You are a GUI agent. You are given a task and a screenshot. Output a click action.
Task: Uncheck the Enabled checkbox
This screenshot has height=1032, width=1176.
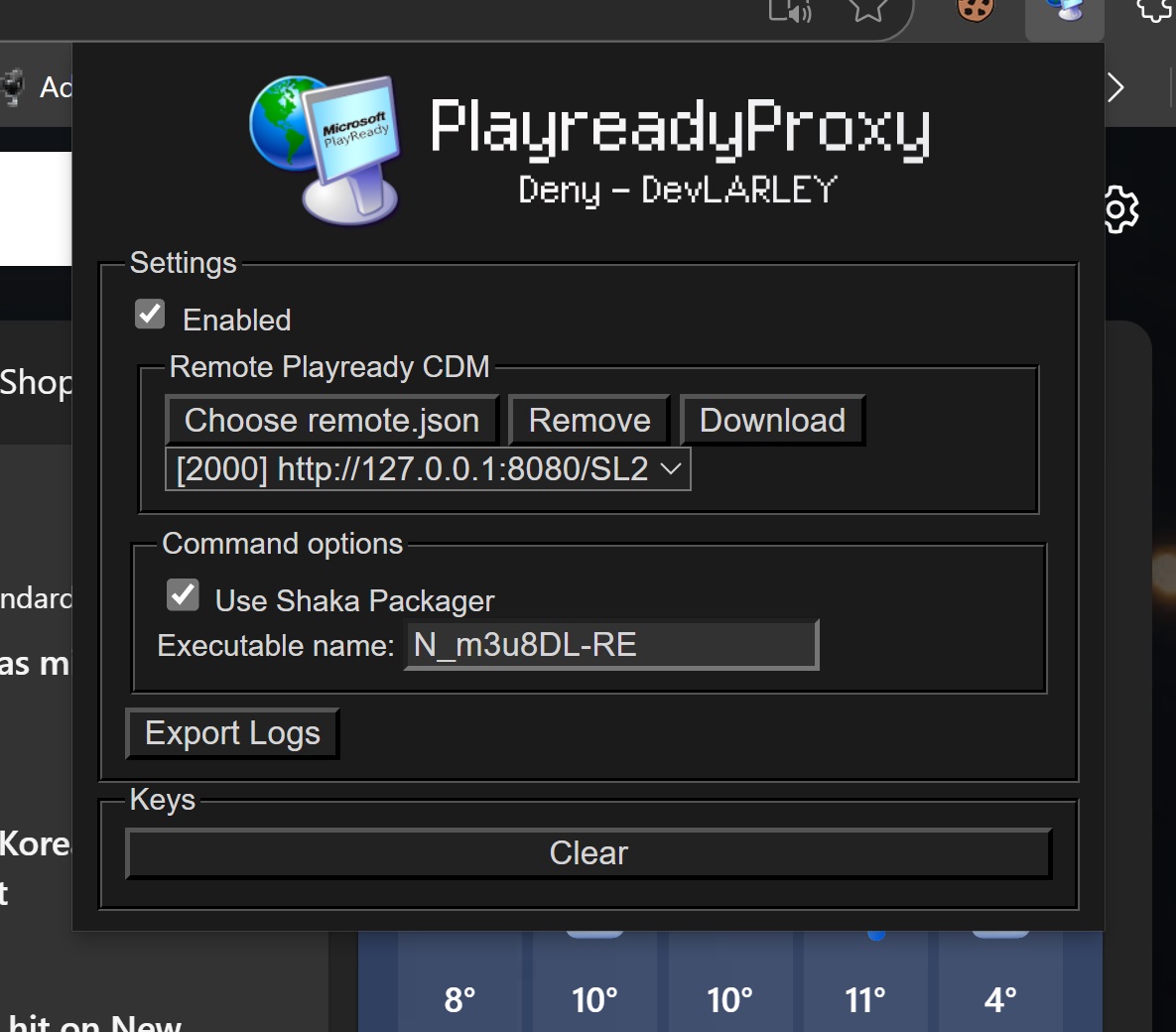150,315
